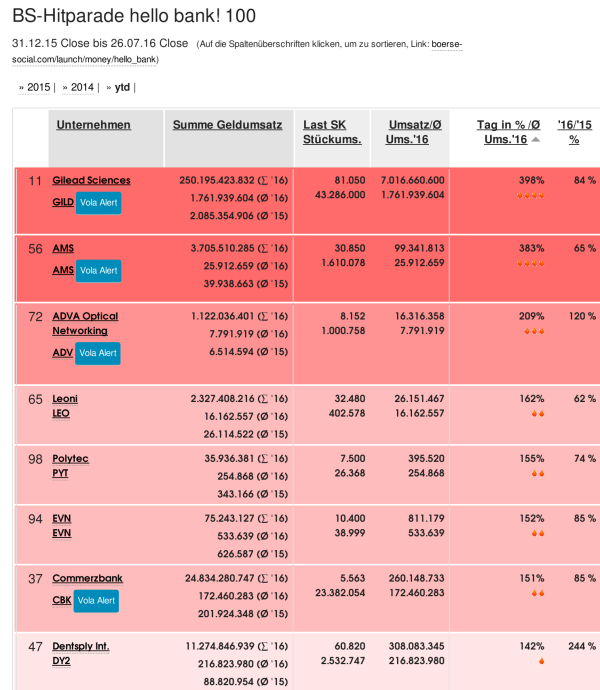Select the ytd period tab
This screenshot has height=690, width=600.
pyautogui.click(x=122, y=87)
